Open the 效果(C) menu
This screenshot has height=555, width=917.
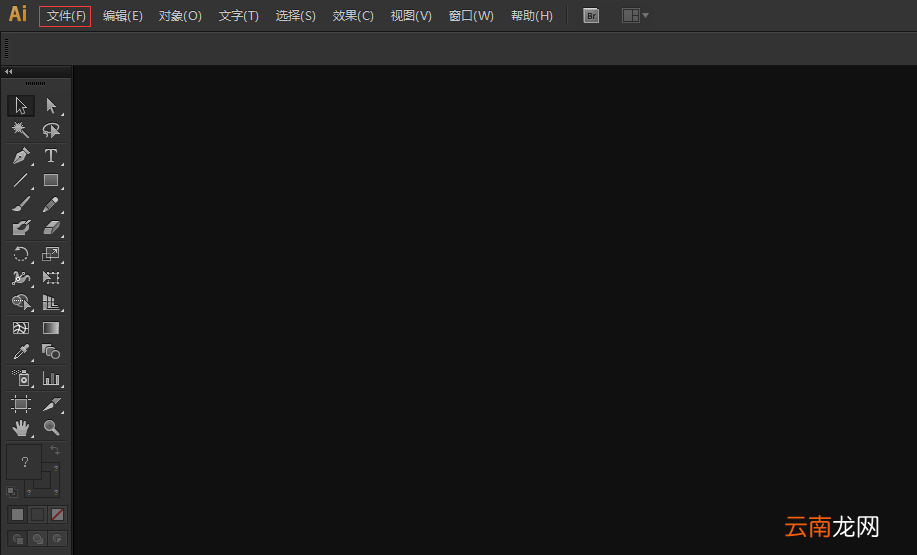353,16
